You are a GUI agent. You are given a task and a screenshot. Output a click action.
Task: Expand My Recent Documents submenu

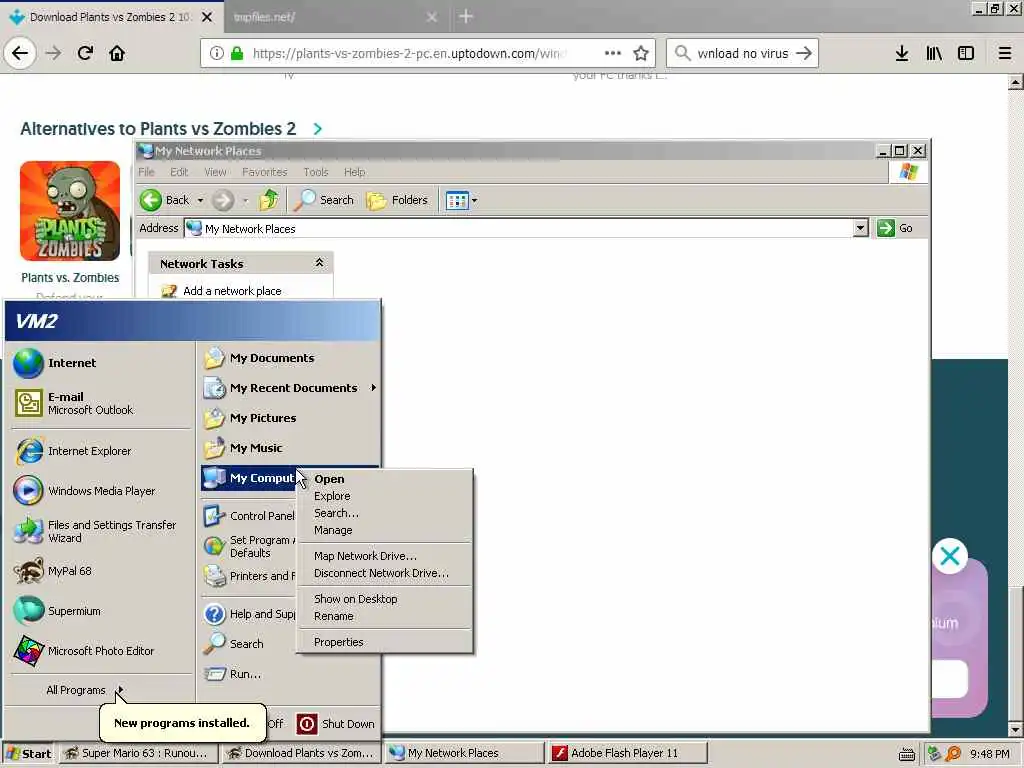289,388
